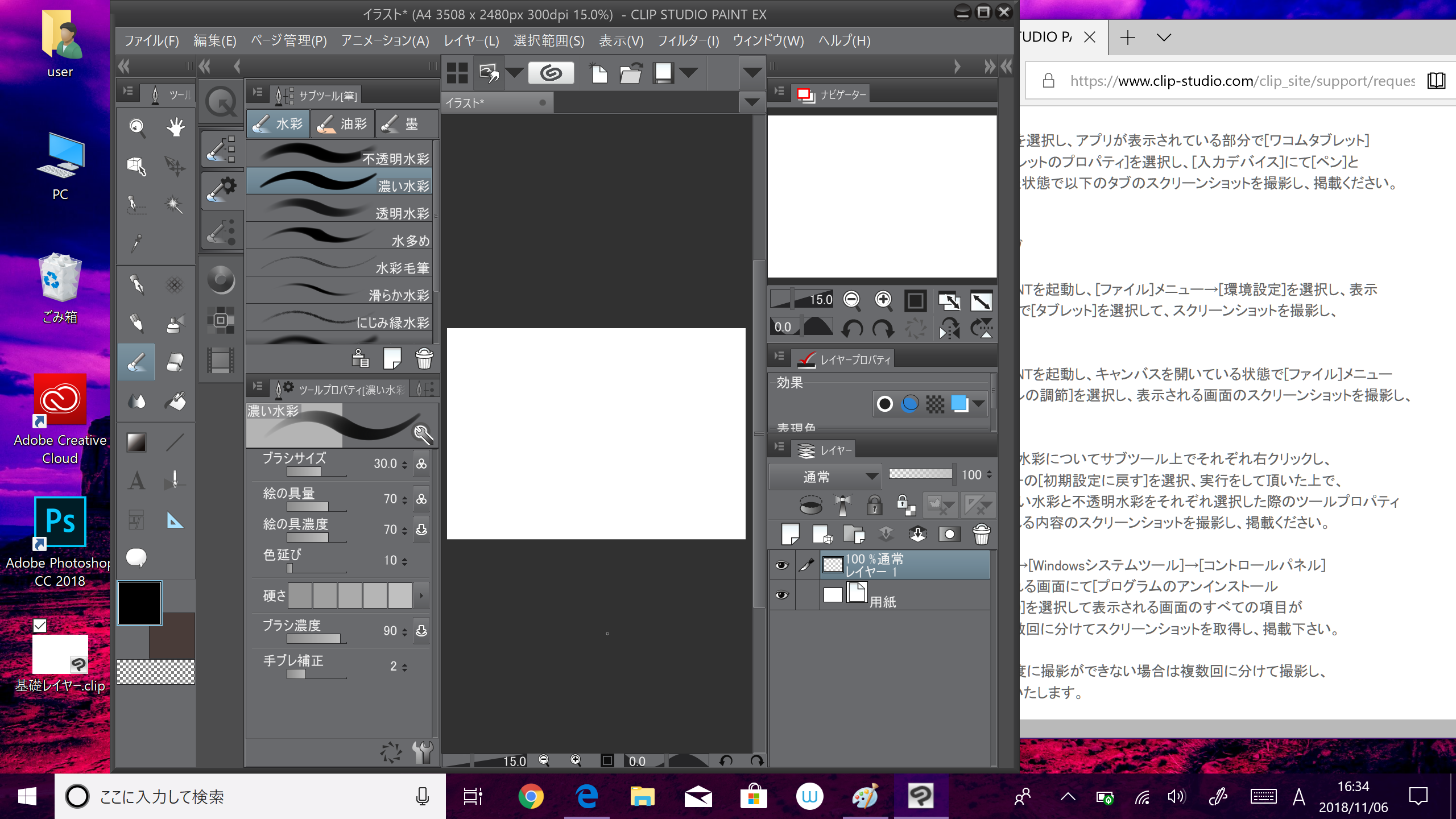Select the Fill bucket tool
Screen dimensions: 1456x819
175,402
